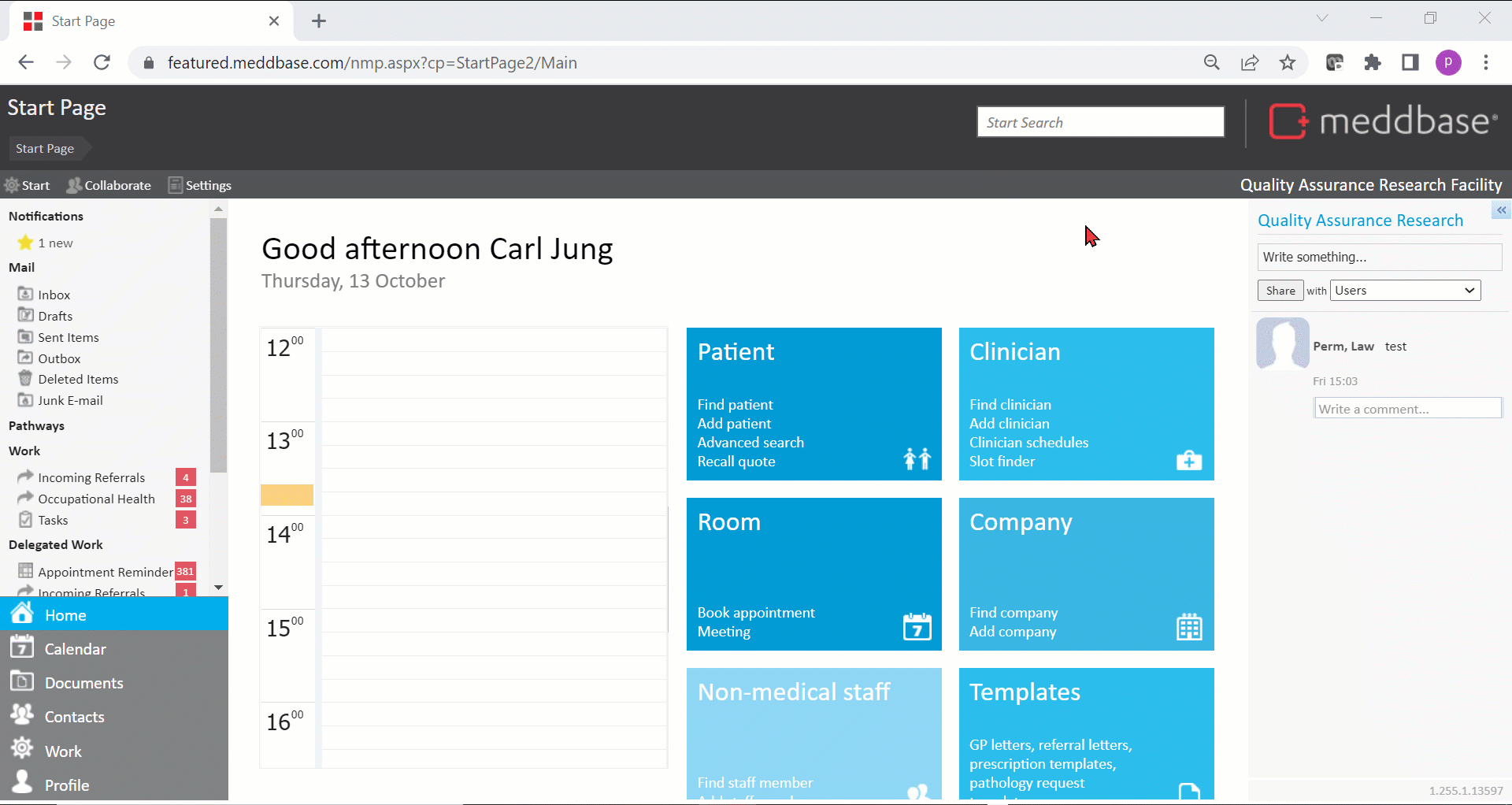Open Clinician schedules link

pyautogui.click(x=1028, y=443)
